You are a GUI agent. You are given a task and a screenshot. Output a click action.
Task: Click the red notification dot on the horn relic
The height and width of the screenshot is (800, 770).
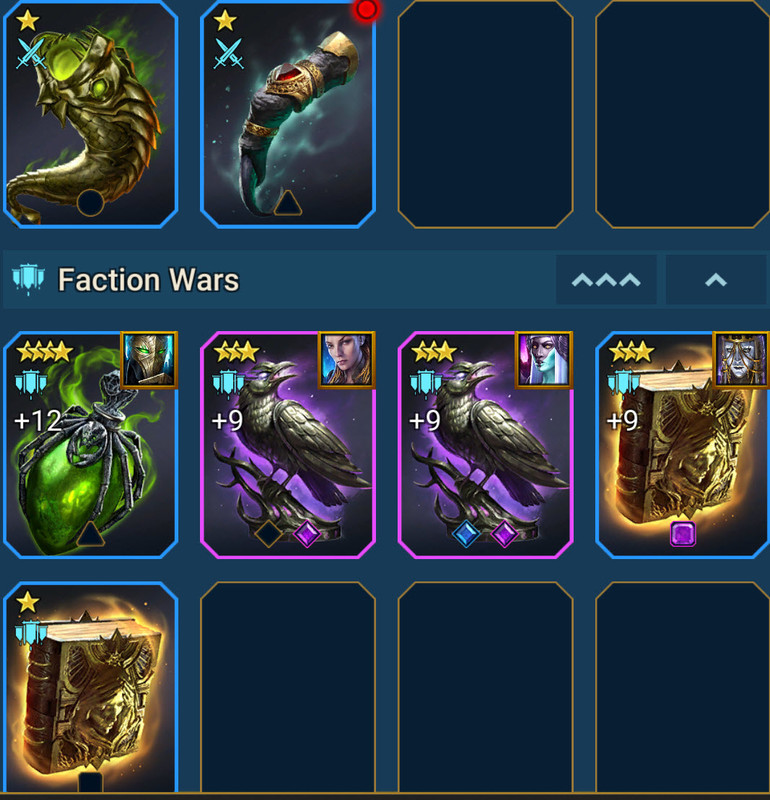[x=366, y=9]
